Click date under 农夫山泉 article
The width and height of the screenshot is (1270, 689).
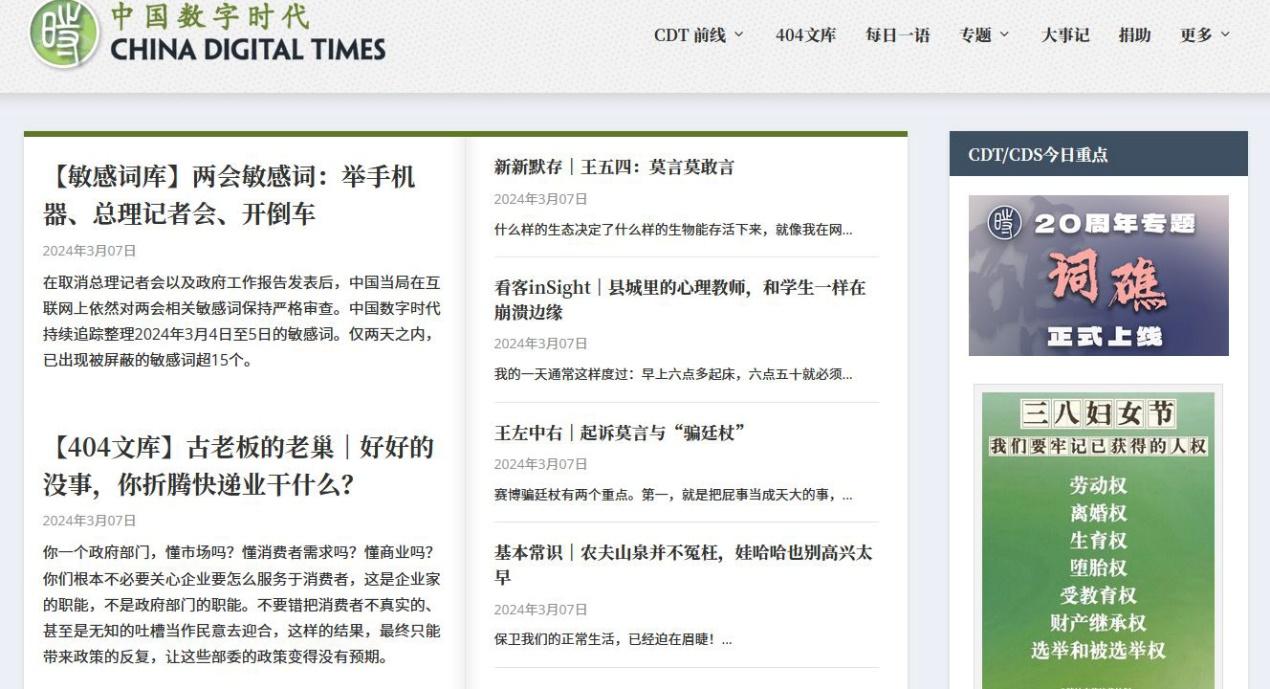(x=540, y=609)
